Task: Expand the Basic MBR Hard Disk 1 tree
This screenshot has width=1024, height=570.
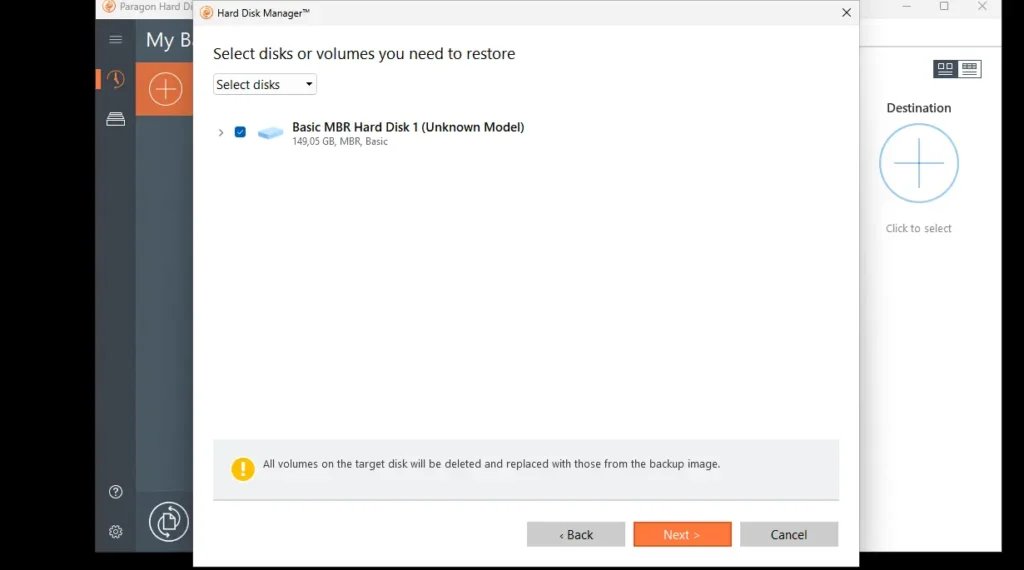Action: pos(221,132)
